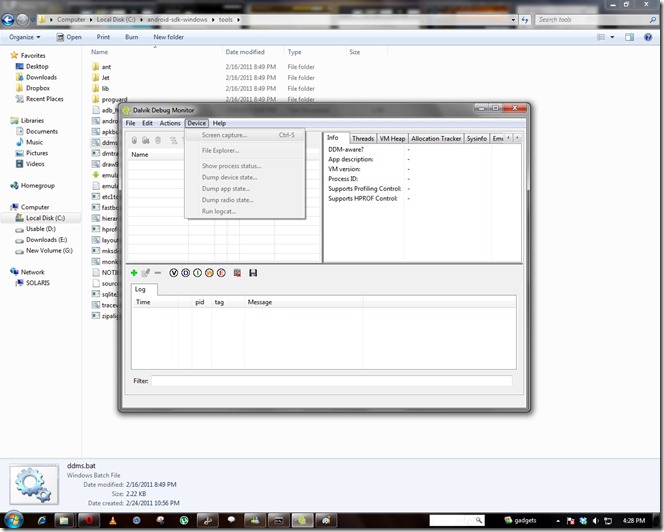Click the delete log filter minus icon
The image size is (664, 532).
158,273
